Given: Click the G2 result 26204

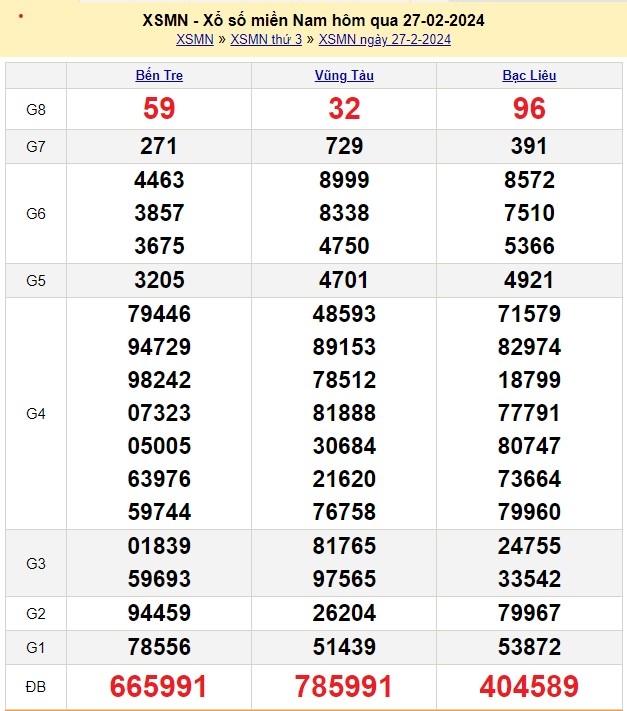Looking at the screenshot, I should point(344,613).
